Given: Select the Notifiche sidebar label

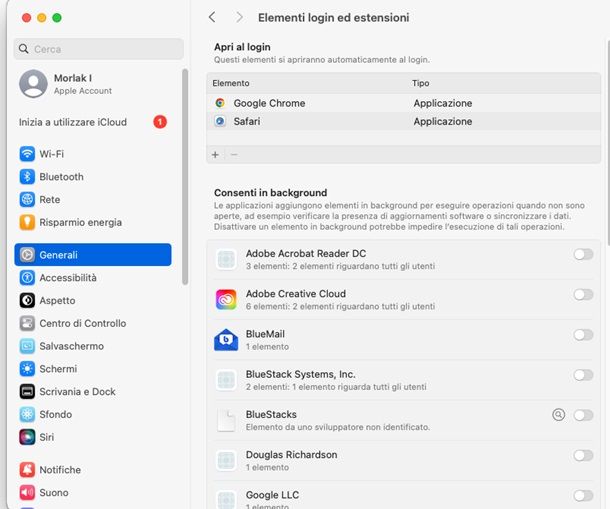Looking at the screenshot, I should [x=60, y=470].
